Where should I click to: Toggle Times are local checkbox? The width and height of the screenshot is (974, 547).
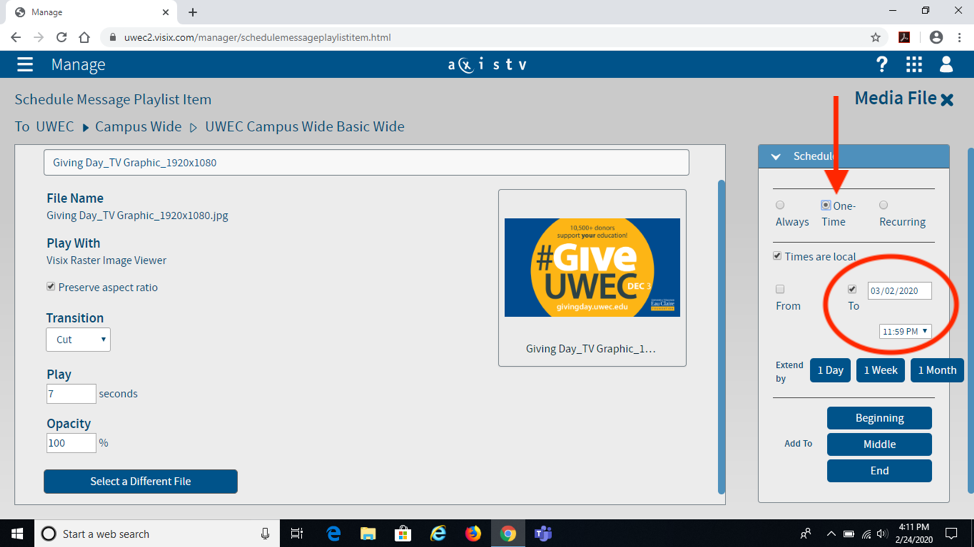pos(777,256)
